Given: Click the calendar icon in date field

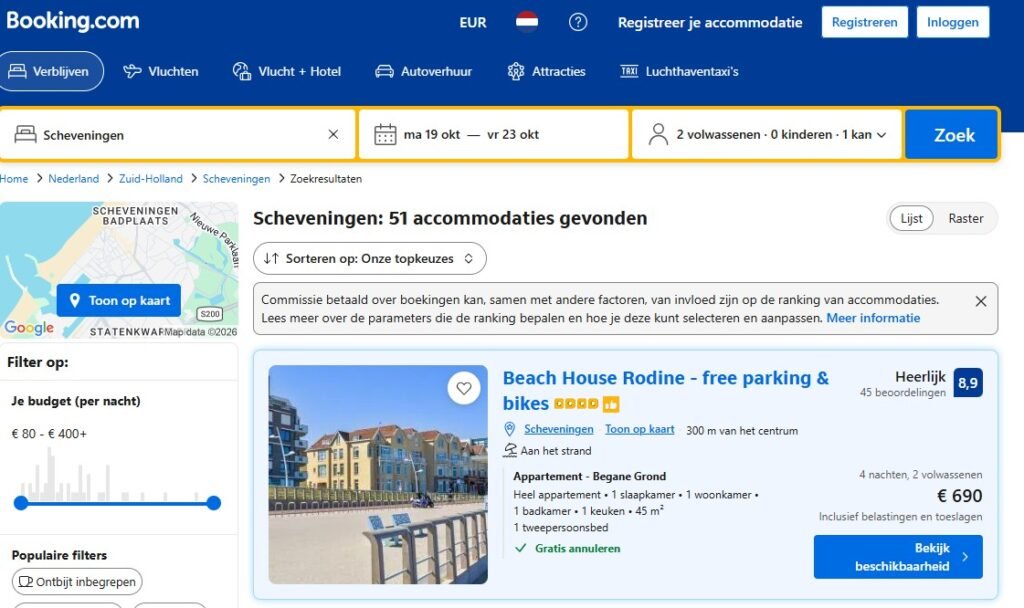Looking at the screenshot, I should (x=385, y=134).
